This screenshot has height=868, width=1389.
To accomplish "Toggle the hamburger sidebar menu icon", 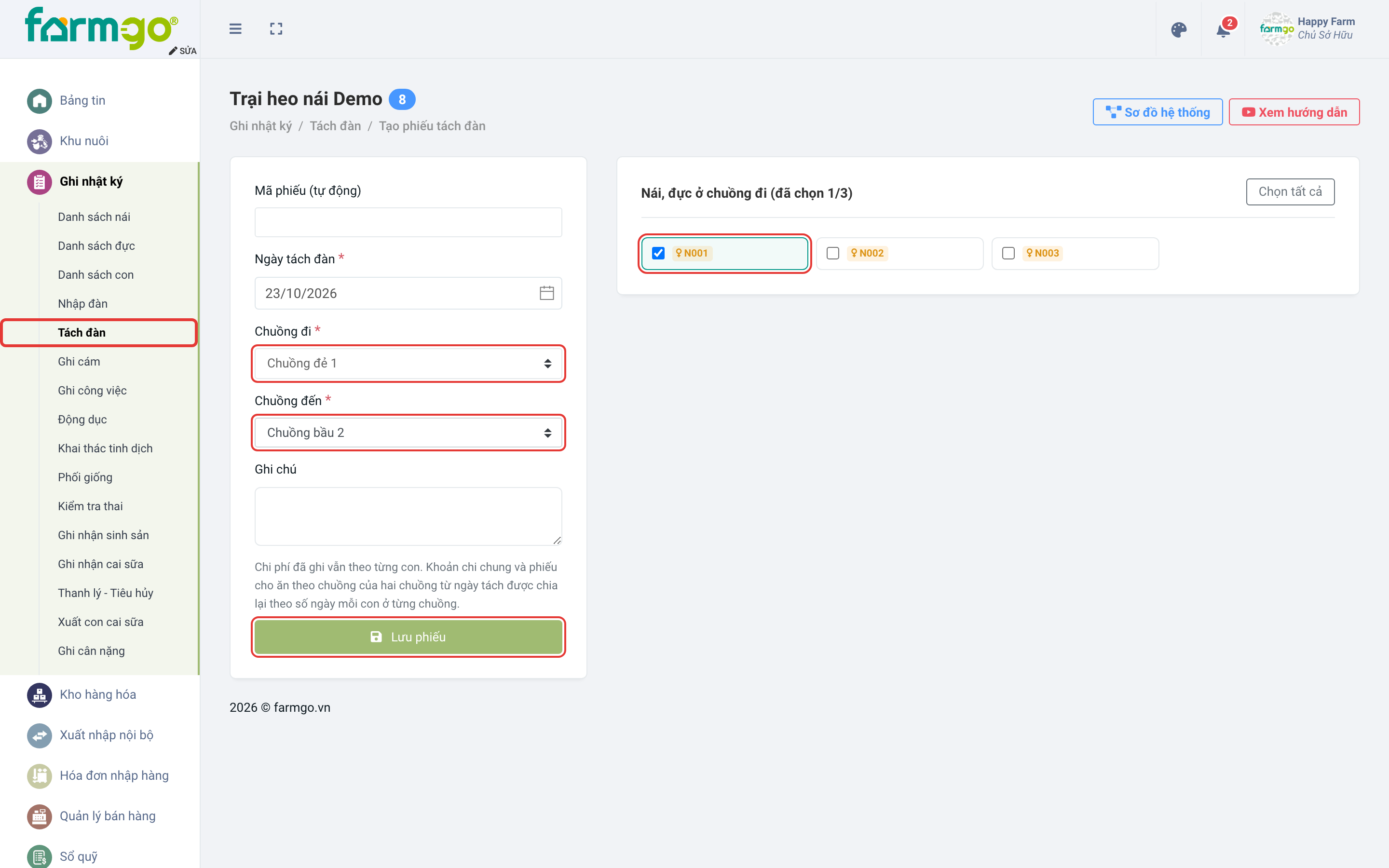I will tap(235, 29).
